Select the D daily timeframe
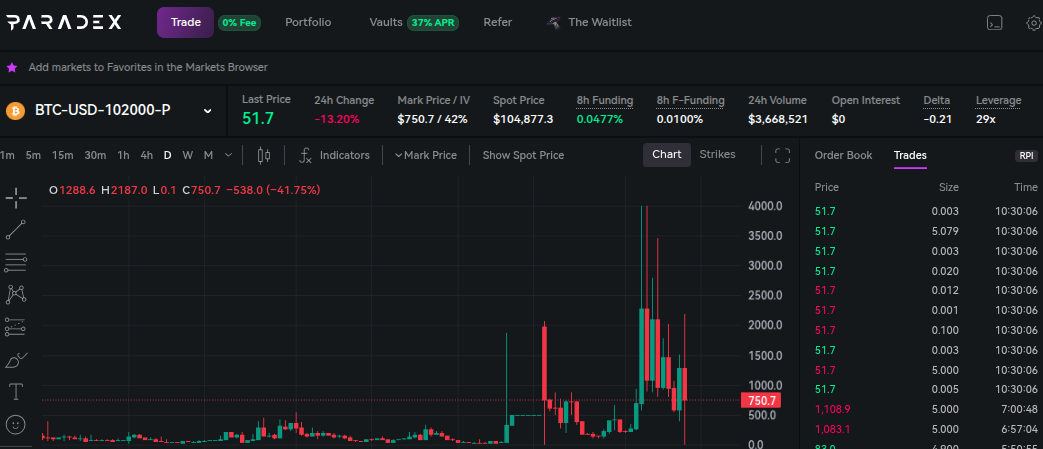The height and width of the screenshot is (449, 1043). click(168, 155)
